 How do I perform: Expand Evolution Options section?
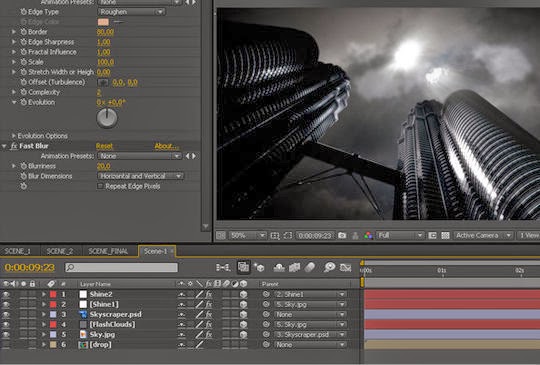[x=13, y=136]
